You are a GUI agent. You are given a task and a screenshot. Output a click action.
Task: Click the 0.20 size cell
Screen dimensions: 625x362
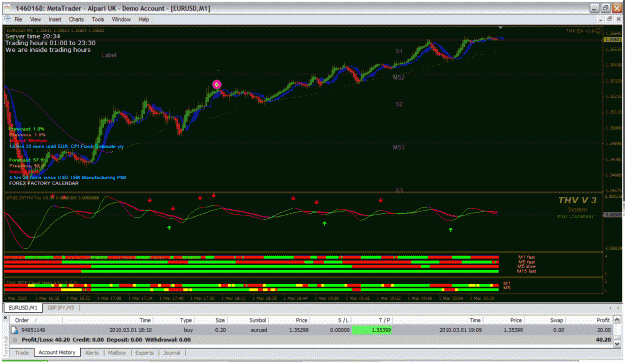click(x=220, y=330)
